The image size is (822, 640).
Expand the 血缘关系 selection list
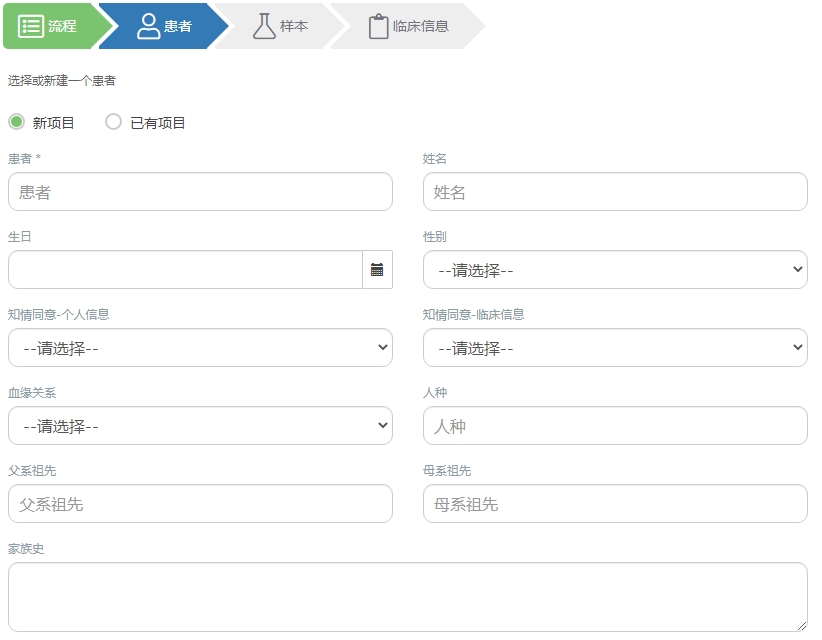[200, 425]
